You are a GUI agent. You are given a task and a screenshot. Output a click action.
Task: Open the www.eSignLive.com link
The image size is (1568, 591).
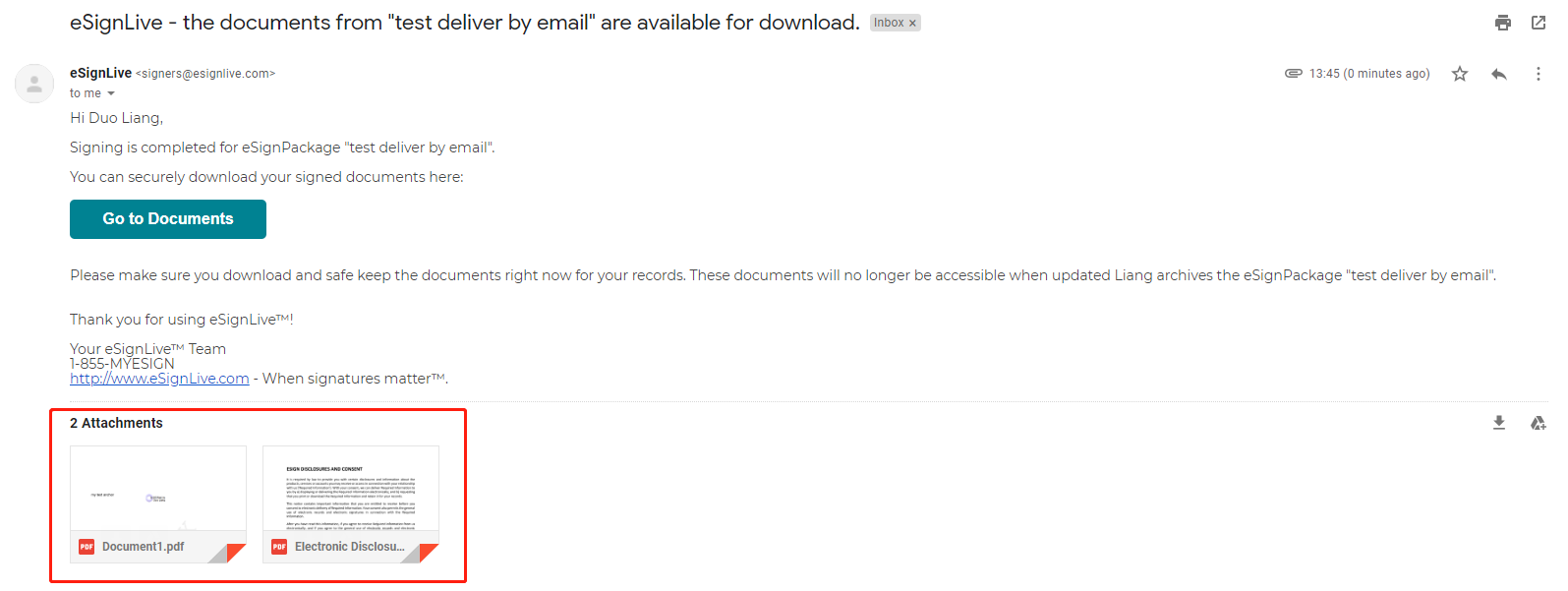click(x=159, y=379)
